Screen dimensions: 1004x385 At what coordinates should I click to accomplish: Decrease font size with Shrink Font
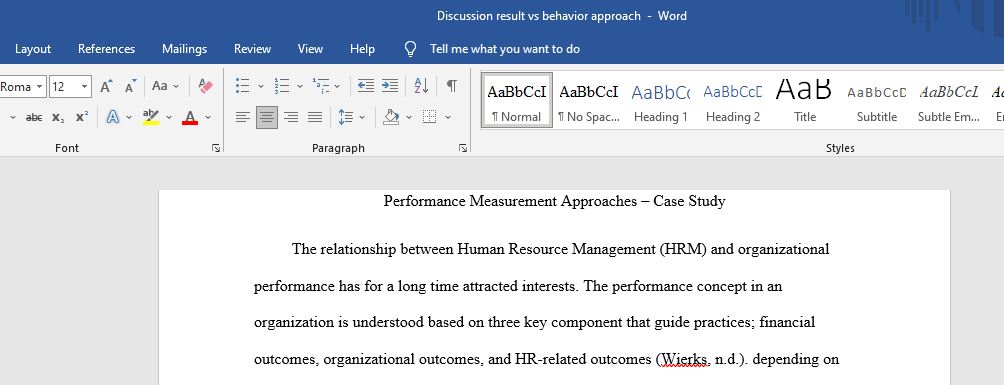point(131,86)
